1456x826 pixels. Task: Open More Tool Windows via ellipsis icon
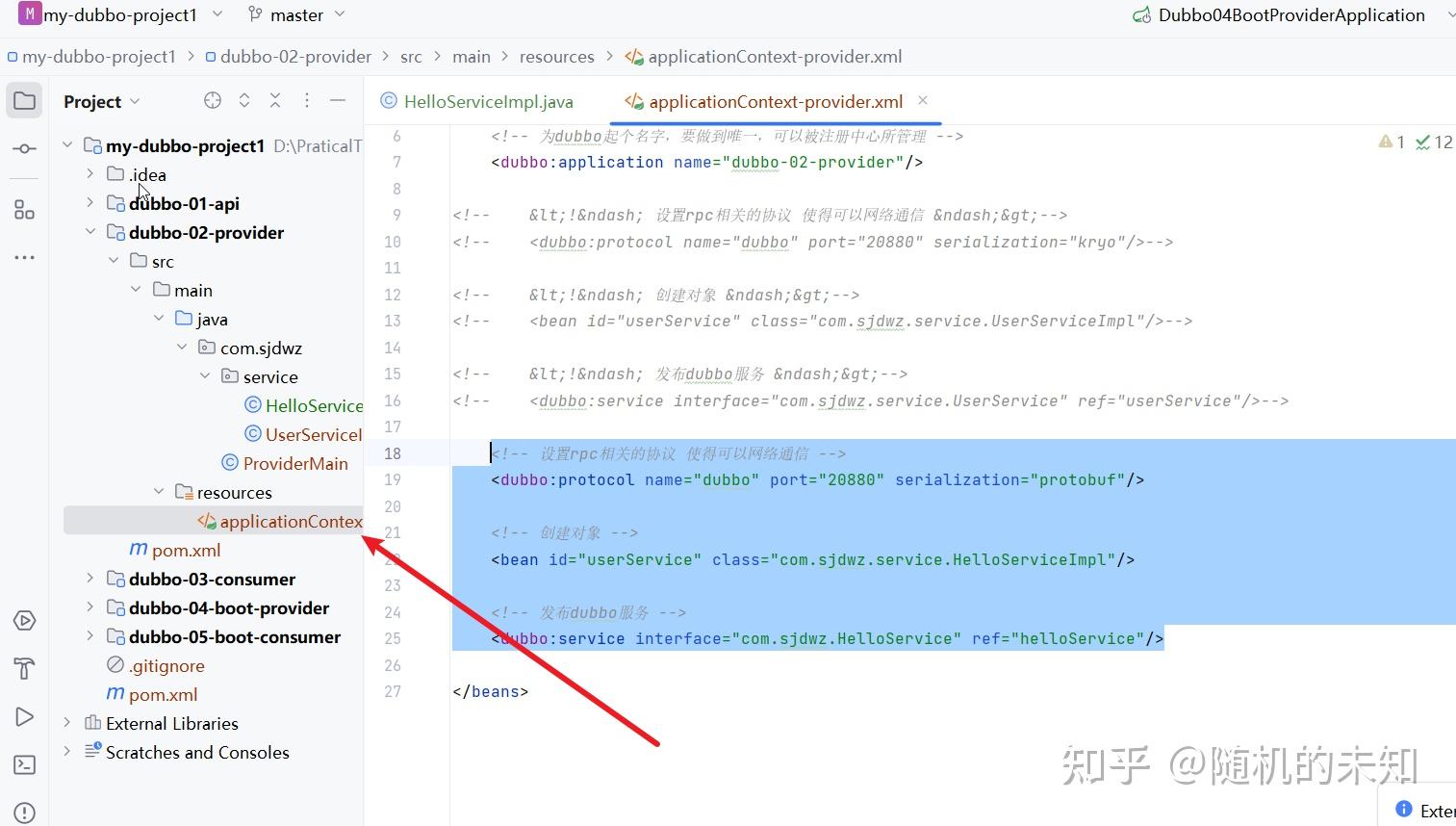[24, 257]
